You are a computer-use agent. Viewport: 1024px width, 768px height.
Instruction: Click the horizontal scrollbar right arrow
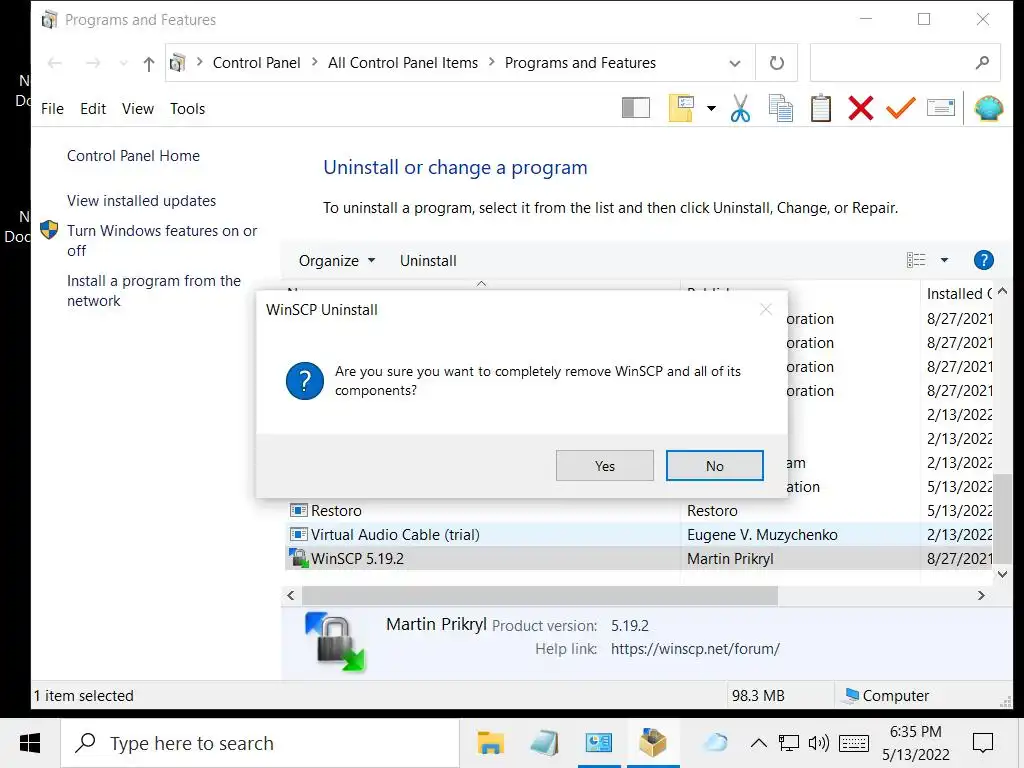(x=981, y=596)
